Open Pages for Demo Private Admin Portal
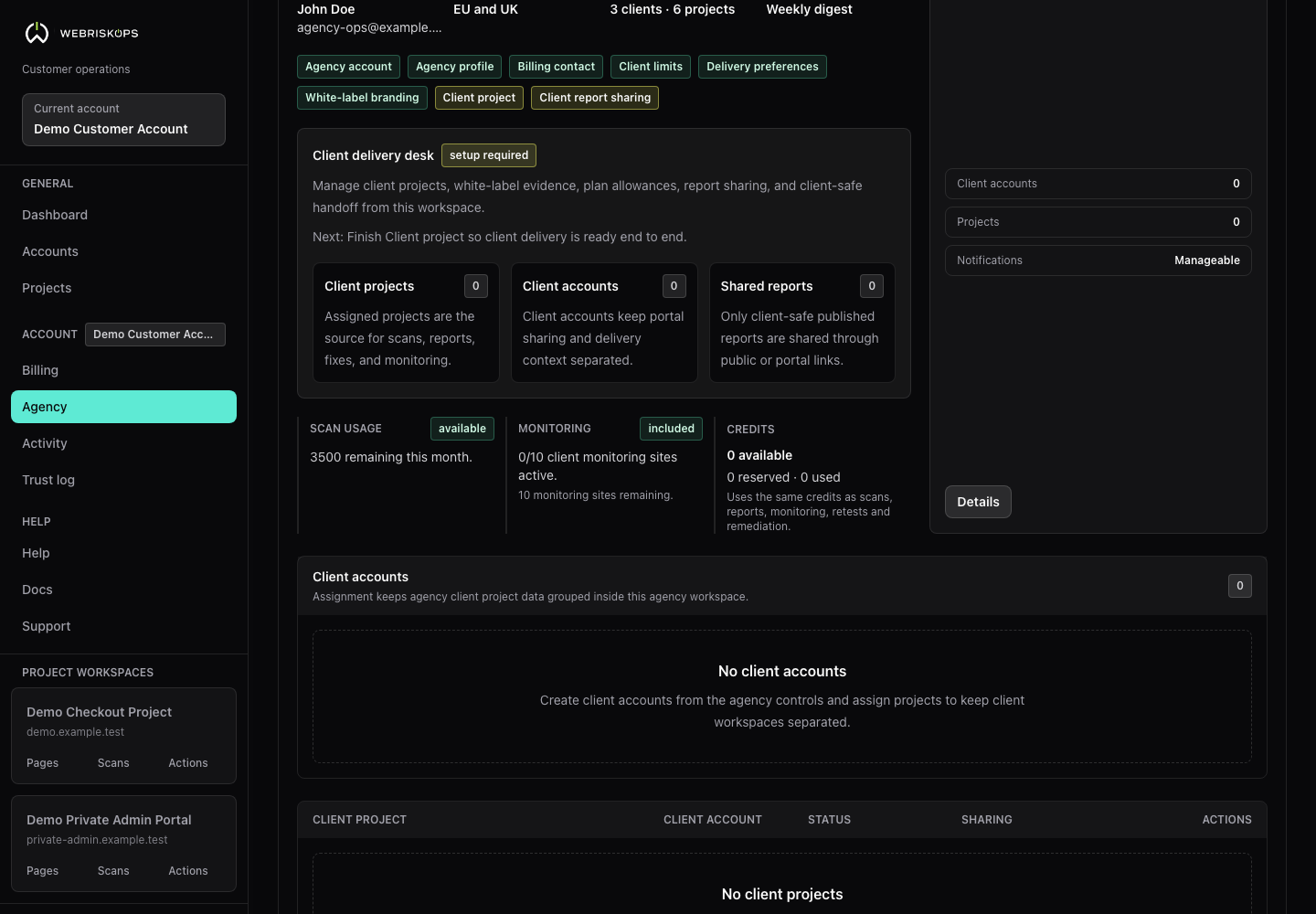1316x914 pixels. click(x=42, y=871)
